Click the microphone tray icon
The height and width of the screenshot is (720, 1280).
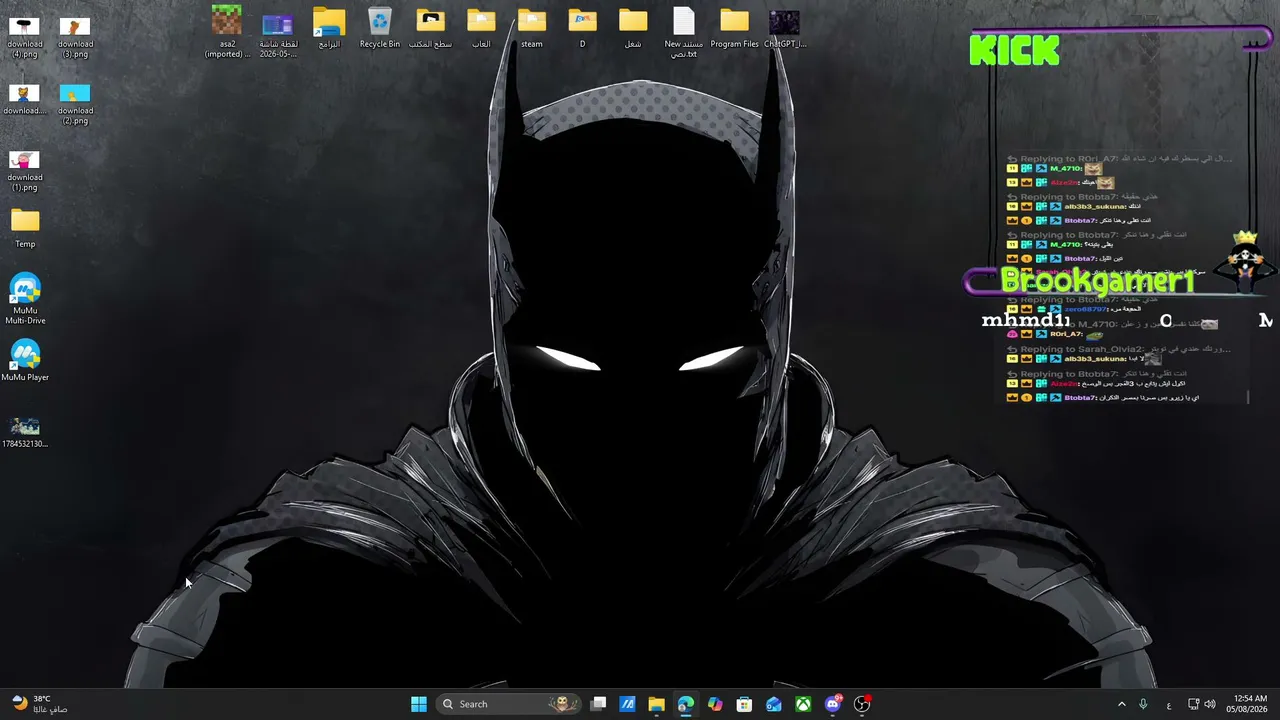(x=1143, y=704)
